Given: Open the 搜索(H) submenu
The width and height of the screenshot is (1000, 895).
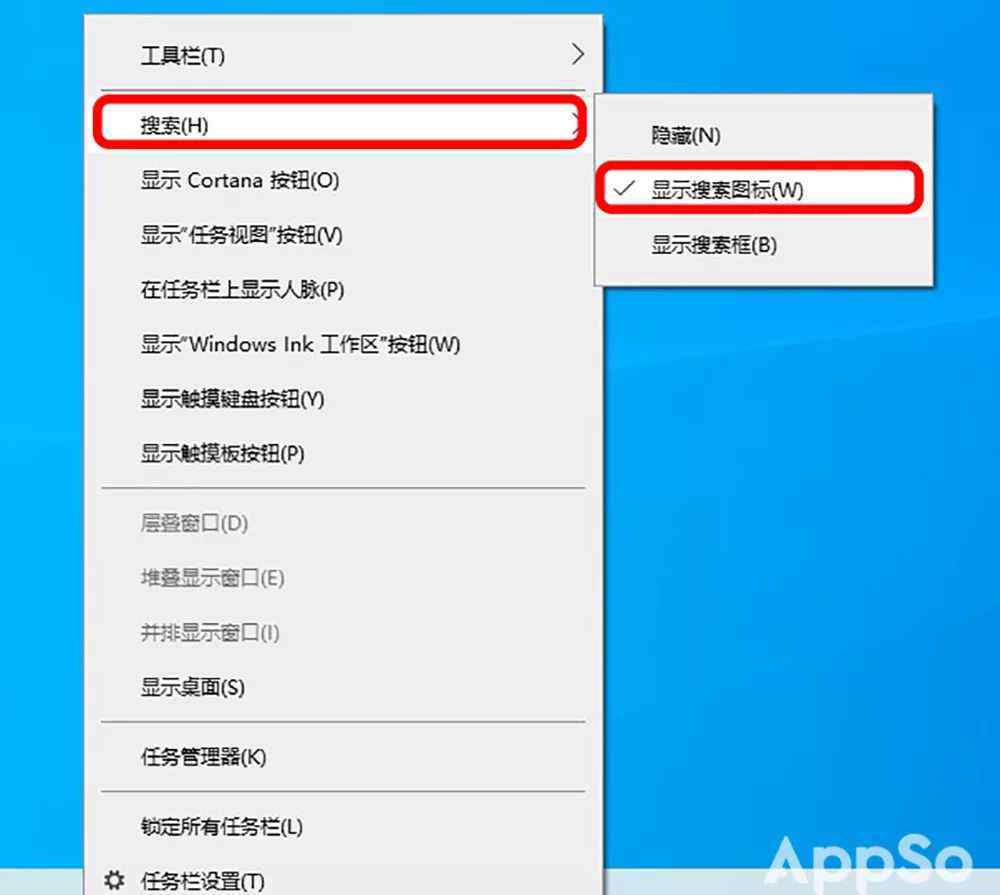Looking at the screenshot, I should [342, 125].
